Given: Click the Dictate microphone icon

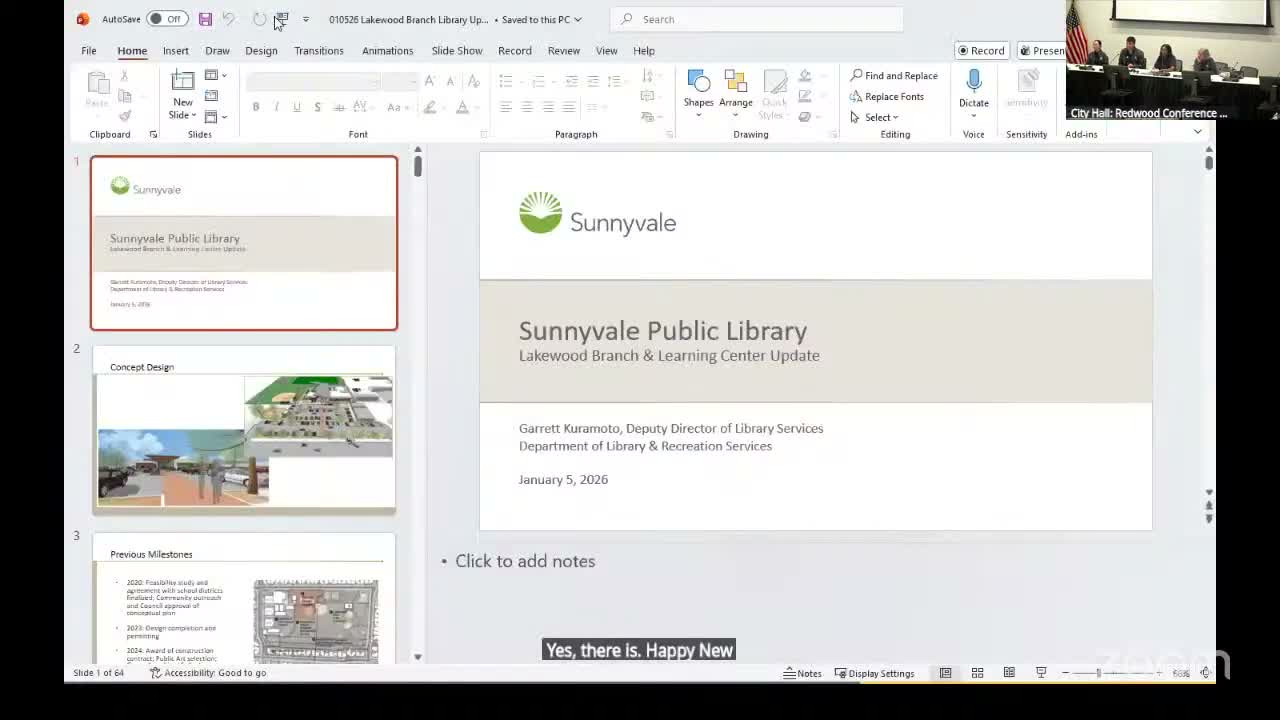Looking at the screenshot, I should point(973,83).
